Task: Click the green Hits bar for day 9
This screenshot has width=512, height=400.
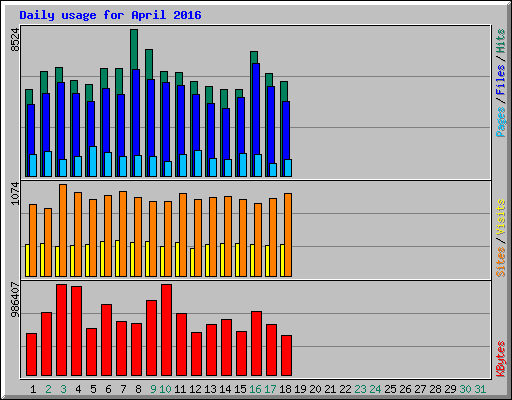Action: [149, 64]
